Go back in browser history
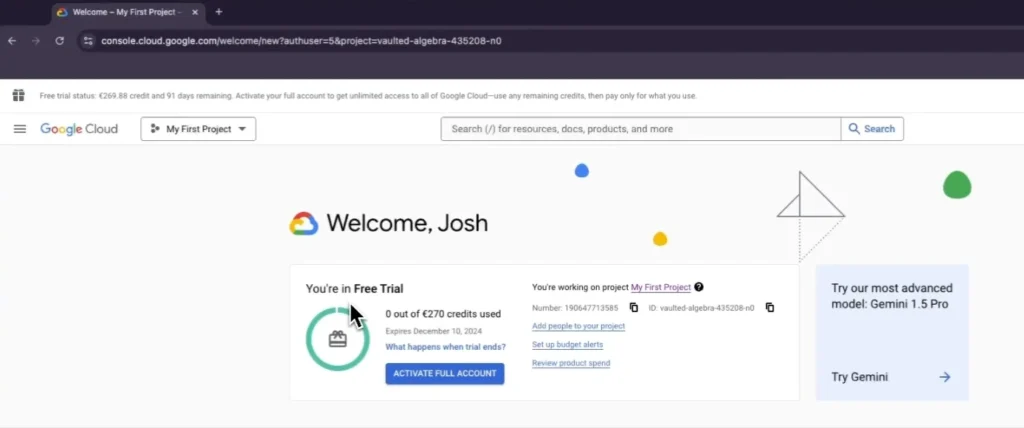The image size is (1024, 428). (x=12, y=41)
